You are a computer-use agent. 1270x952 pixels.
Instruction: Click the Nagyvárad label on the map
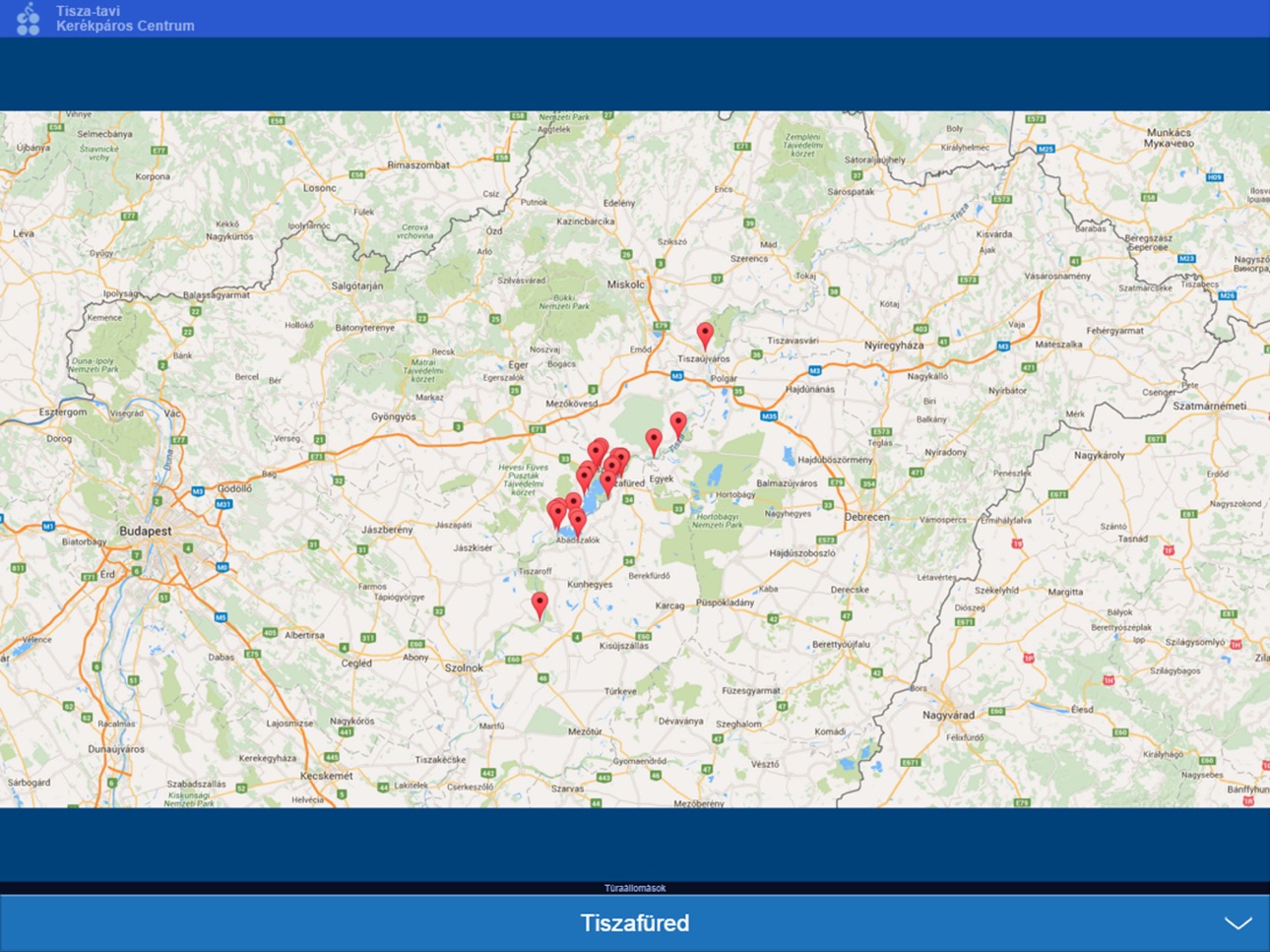(949, 715)
